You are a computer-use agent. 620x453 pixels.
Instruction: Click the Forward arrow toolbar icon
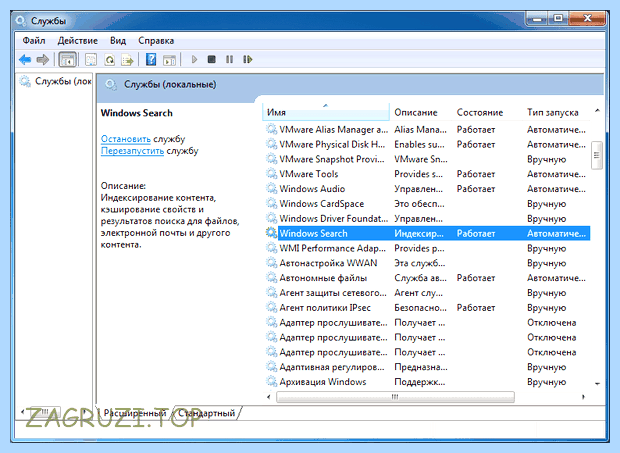(43, 60)
